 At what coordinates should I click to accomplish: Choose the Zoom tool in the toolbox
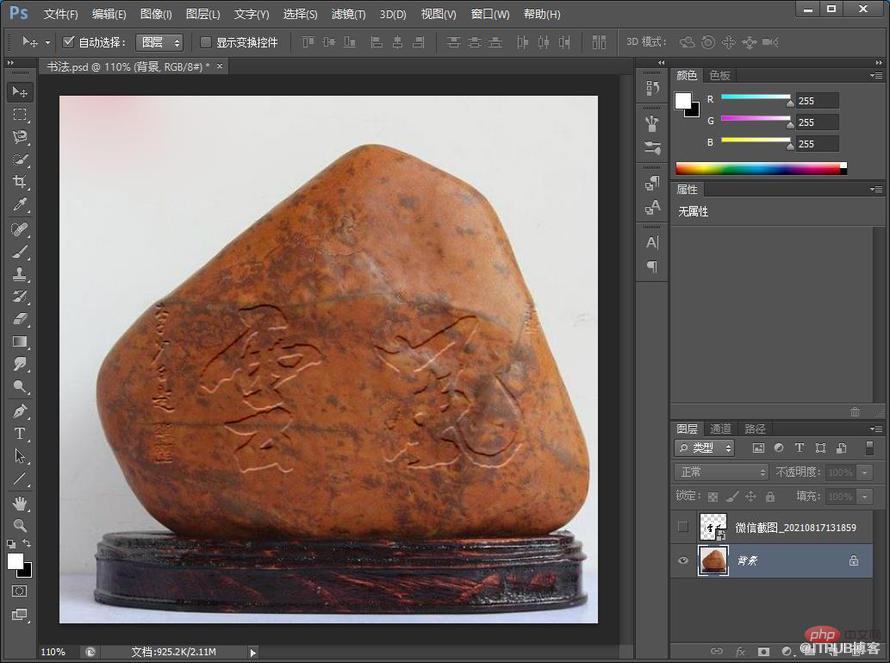pyautogui.click(x=20, y=525)
